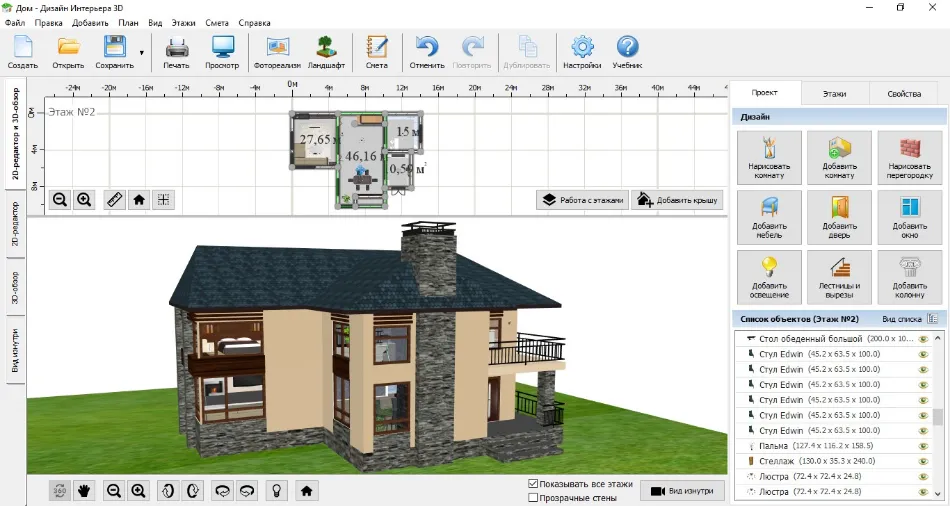This screenshot has height=506, width=950.
Task: Open the Ландшафт landscape tool
Action: click(x=326, y=52)
